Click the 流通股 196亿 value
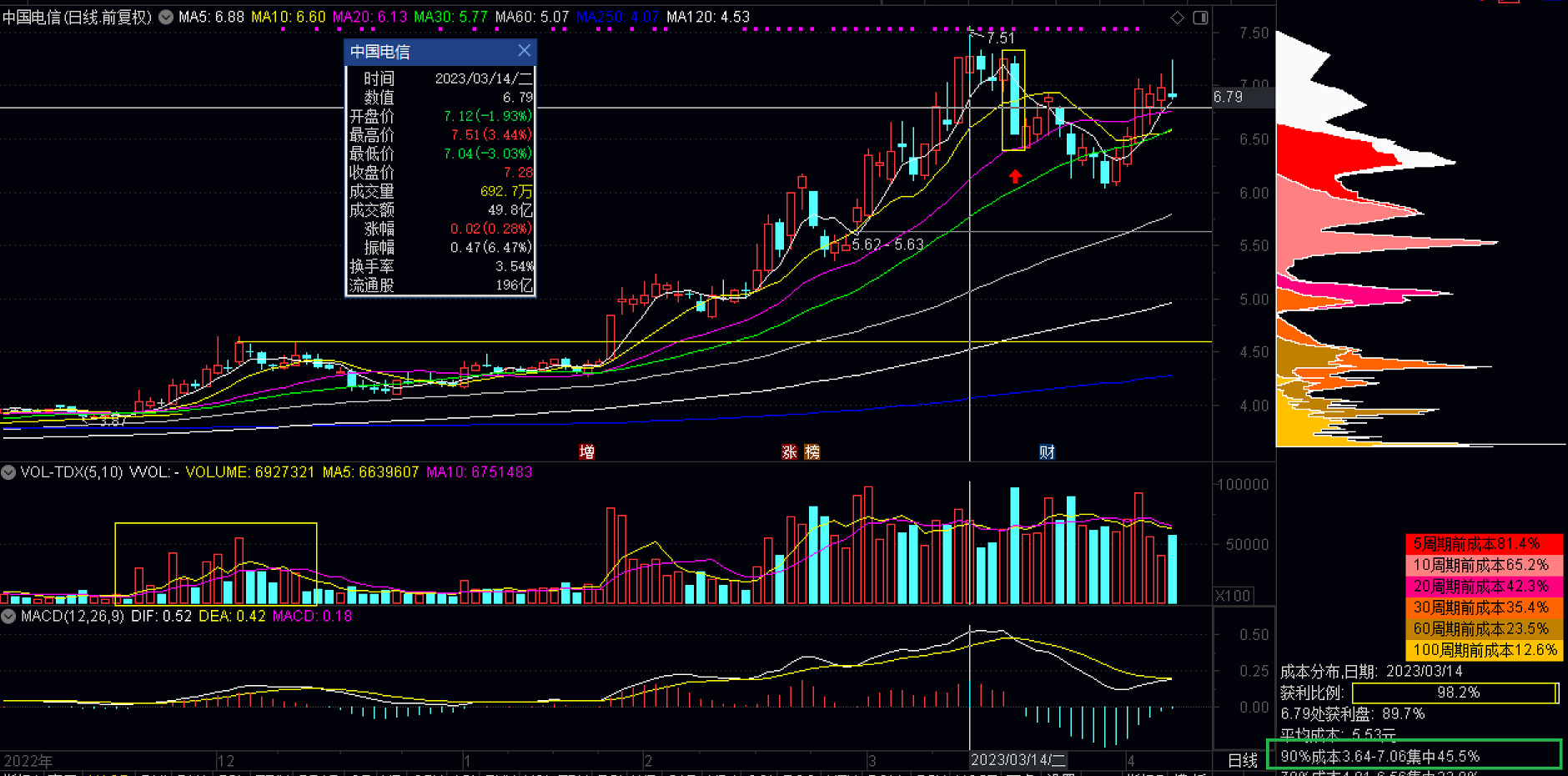The image size is (1568, 776). [x=515, y=285]
